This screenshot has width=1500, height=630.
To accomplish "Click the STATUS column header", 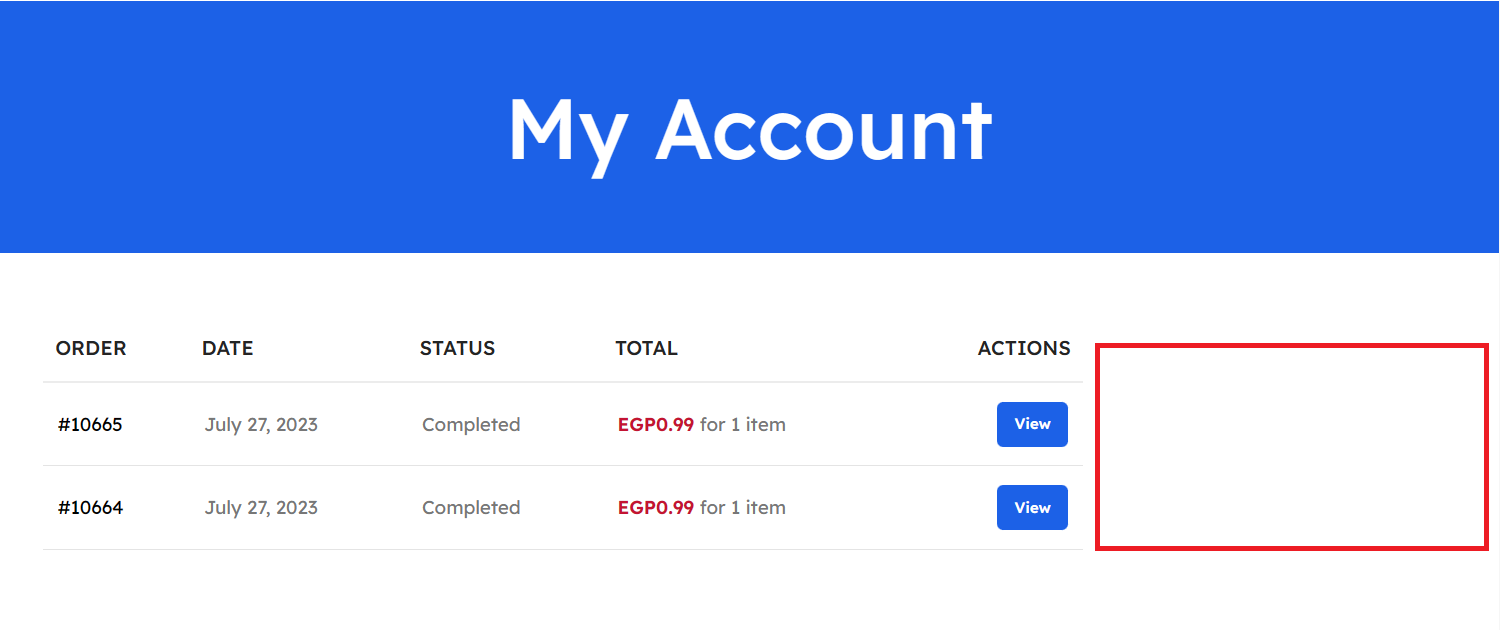I will pyautogui.click(x=457, y=348).
